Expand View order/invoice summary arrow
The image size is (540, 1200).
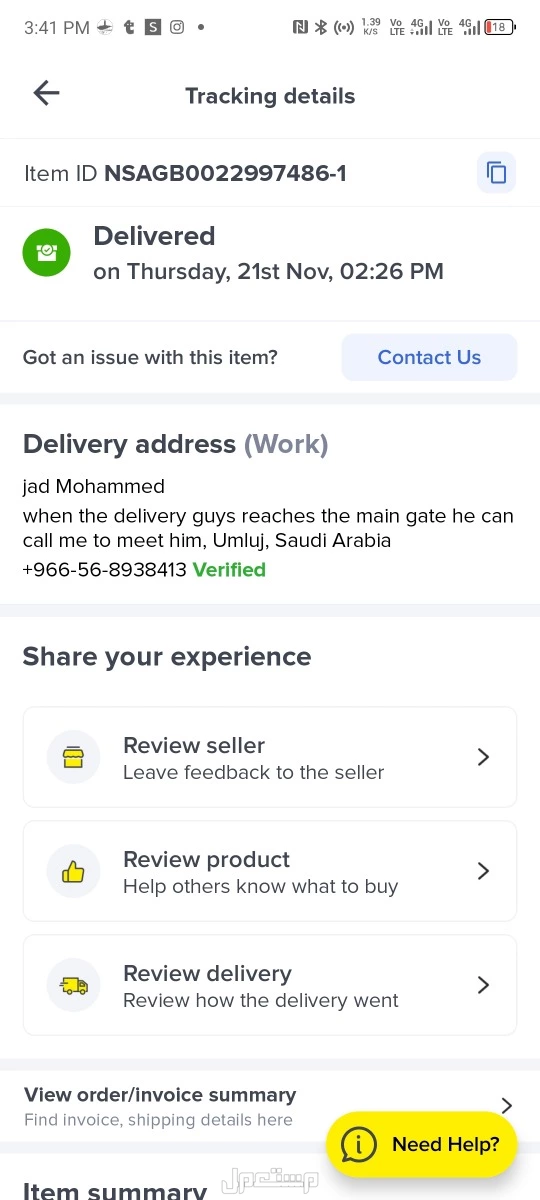[507, 1106]
